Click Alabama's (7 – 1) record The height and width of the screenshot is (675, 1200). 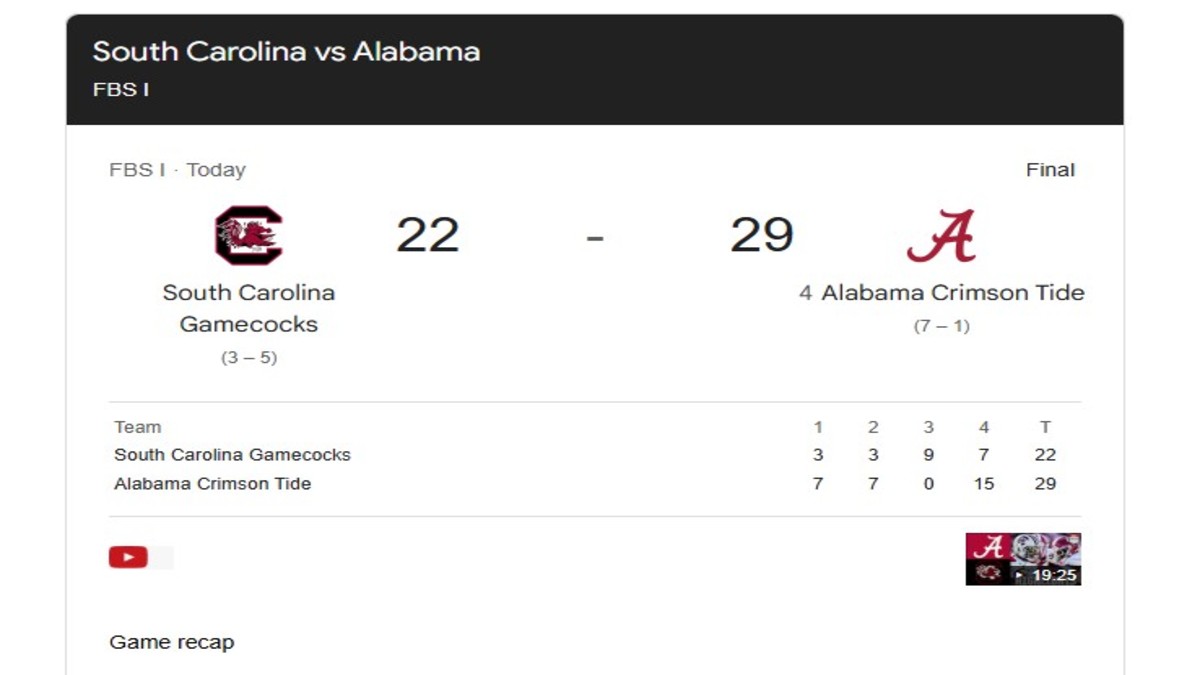(941, 326)
